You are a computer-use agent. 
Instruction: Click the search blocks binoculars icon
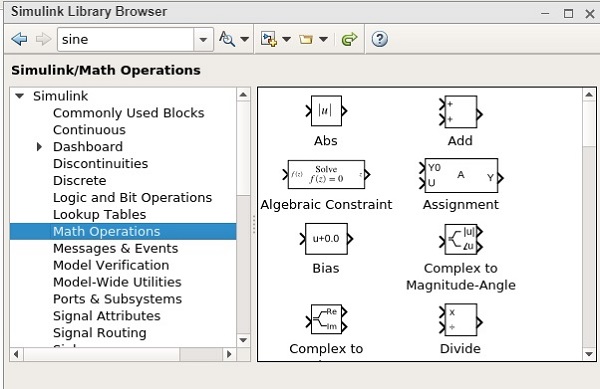(227, 39)
